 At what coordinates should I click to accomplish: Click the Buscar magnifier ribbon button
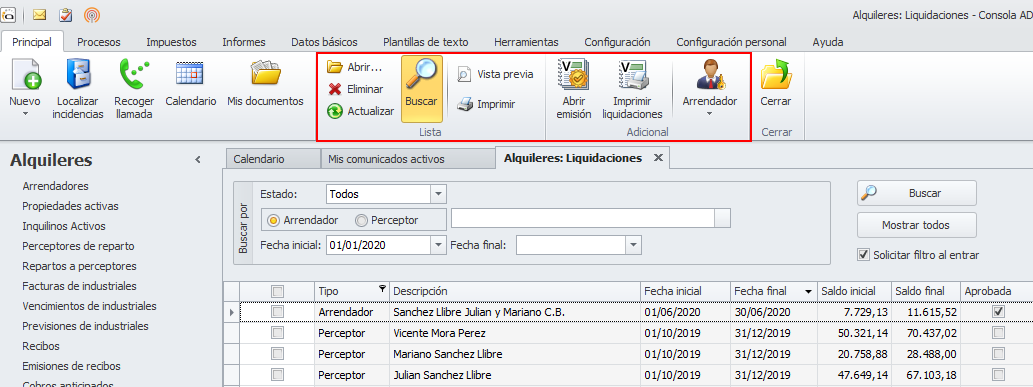[422, 89]
